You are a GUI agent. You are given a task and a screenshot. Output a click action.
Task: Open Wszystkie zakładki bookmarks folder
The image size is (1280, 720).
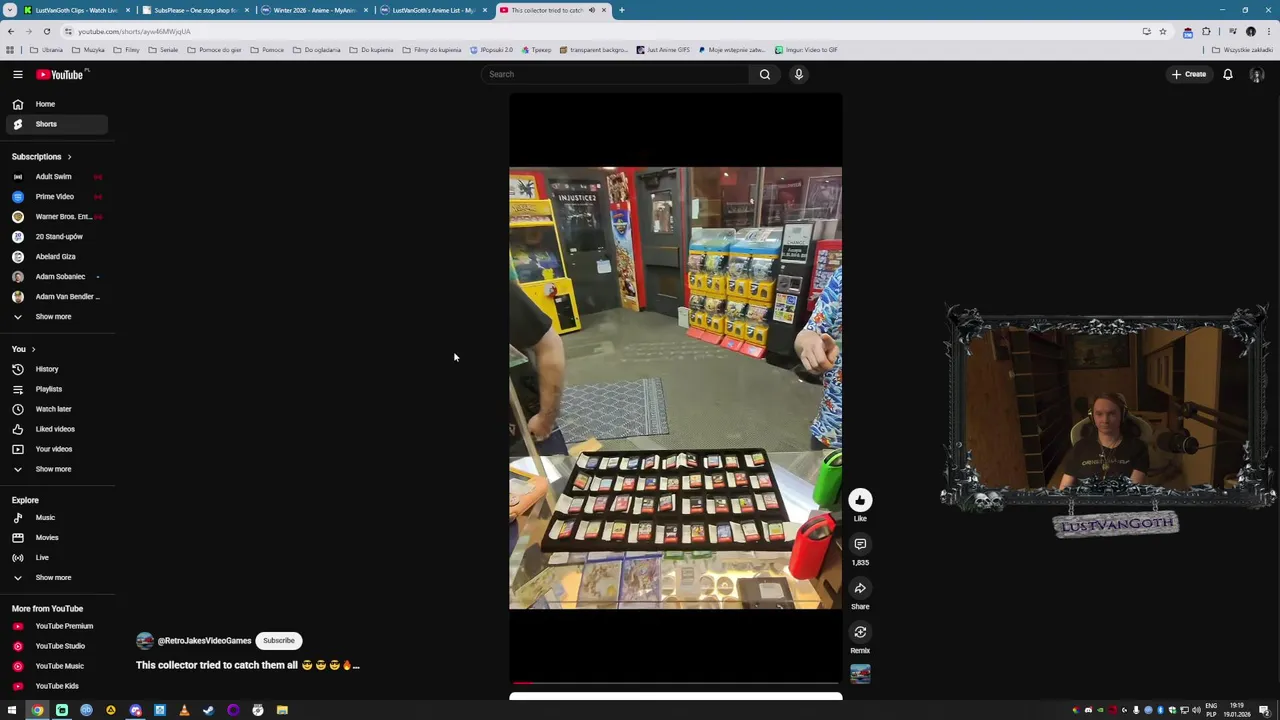tap(1243, 49)
